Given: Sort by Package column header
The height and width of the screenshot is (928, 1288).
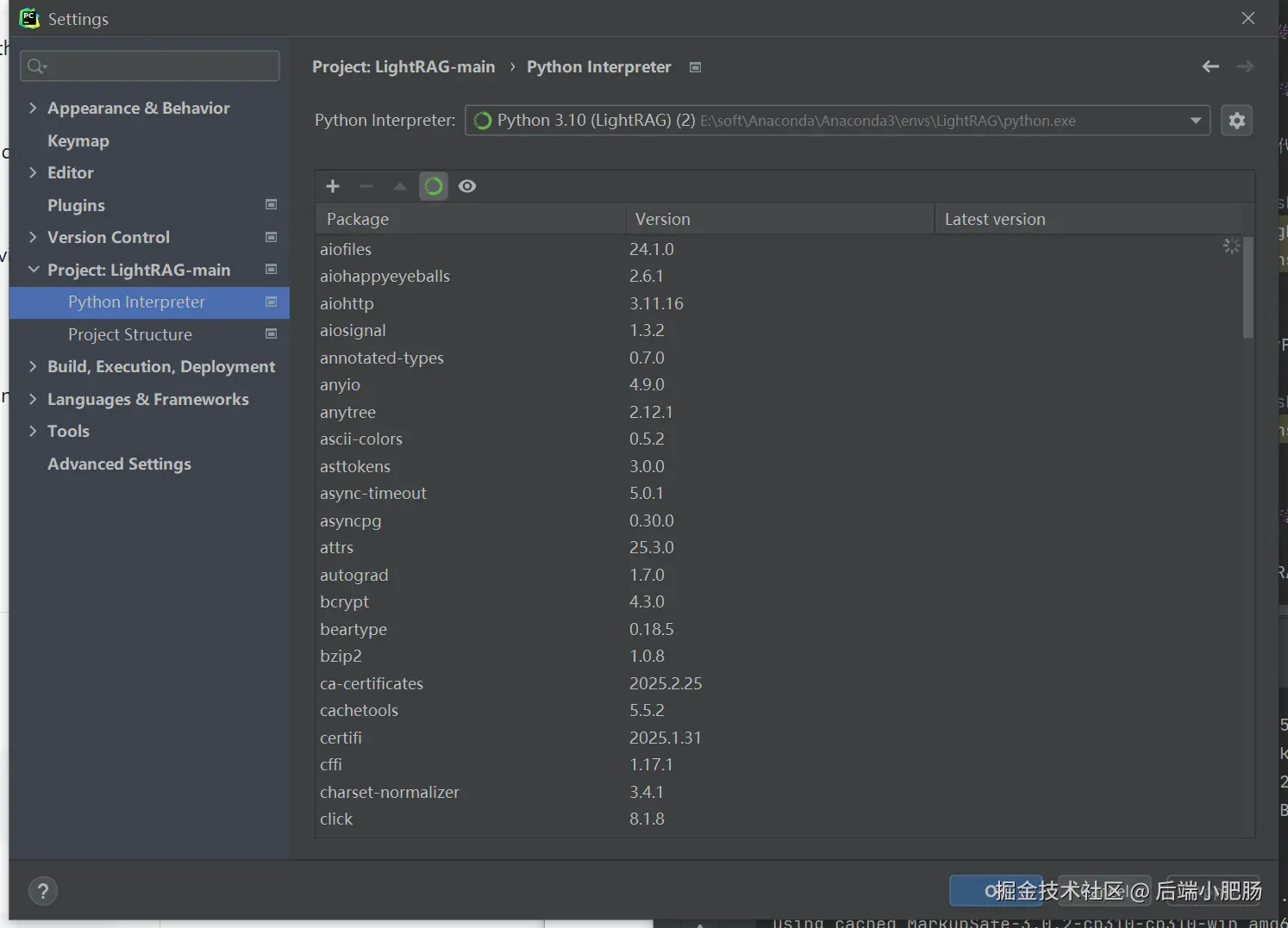Looking at the screenshot, I should click(470, 219).
